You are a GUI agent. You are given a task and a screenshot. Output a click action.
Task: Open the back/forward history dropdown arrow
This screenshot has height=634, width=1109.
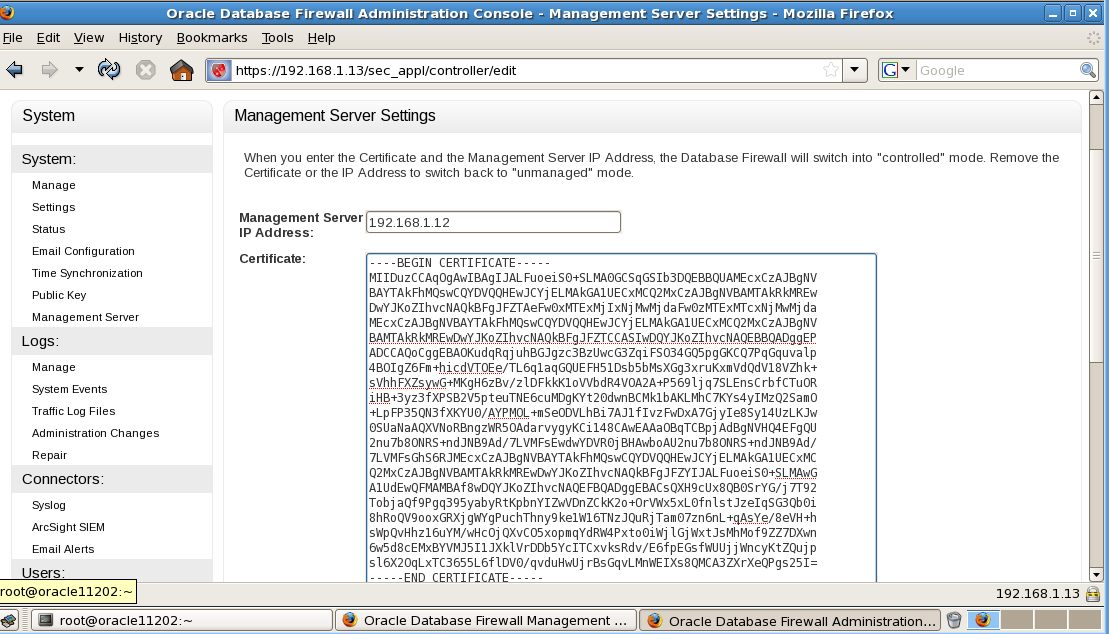point(79,70)
